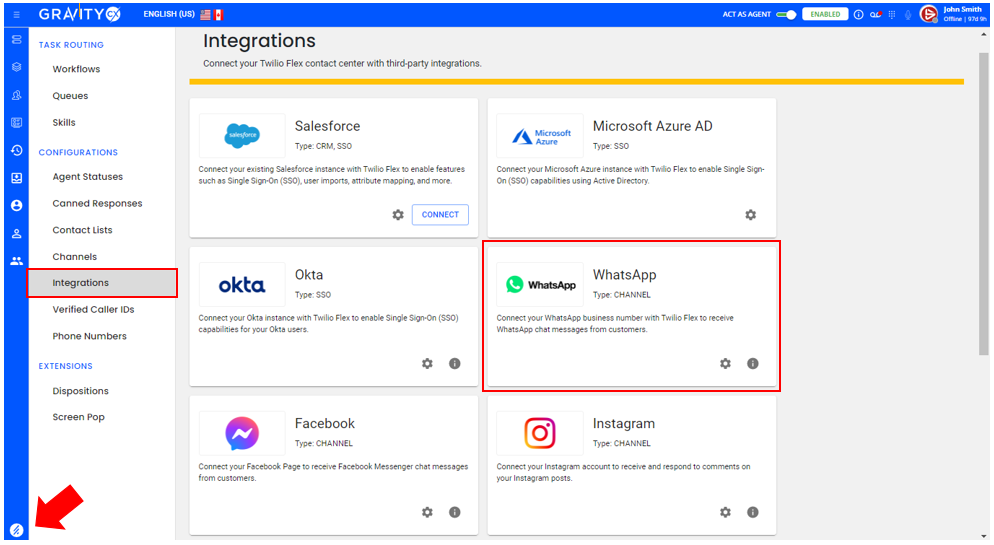Click the round icon at bottom of sidebar
This screenshot has height=545, width=994.
click(x=16, y=530)
